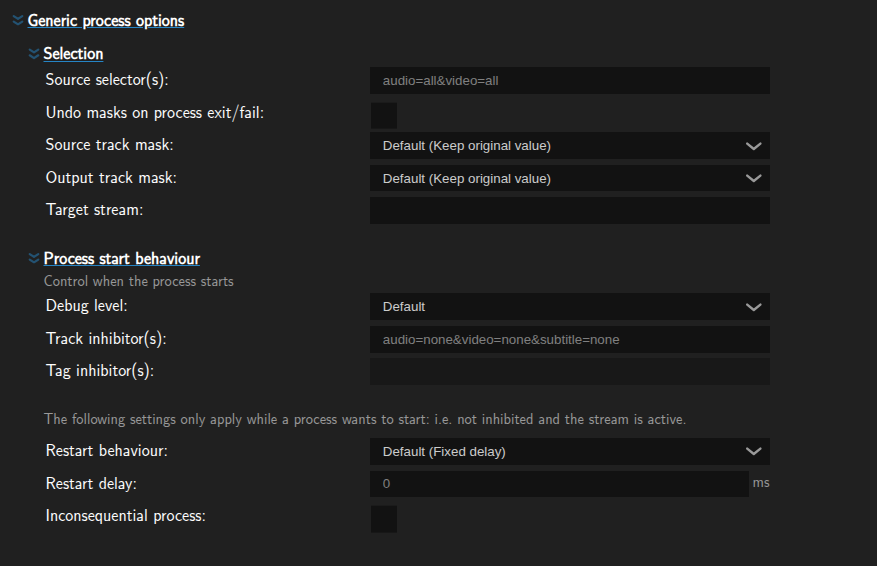Open Debug level dropdown arrow
This screenshot has width=877, height=566.
(753, 307)
